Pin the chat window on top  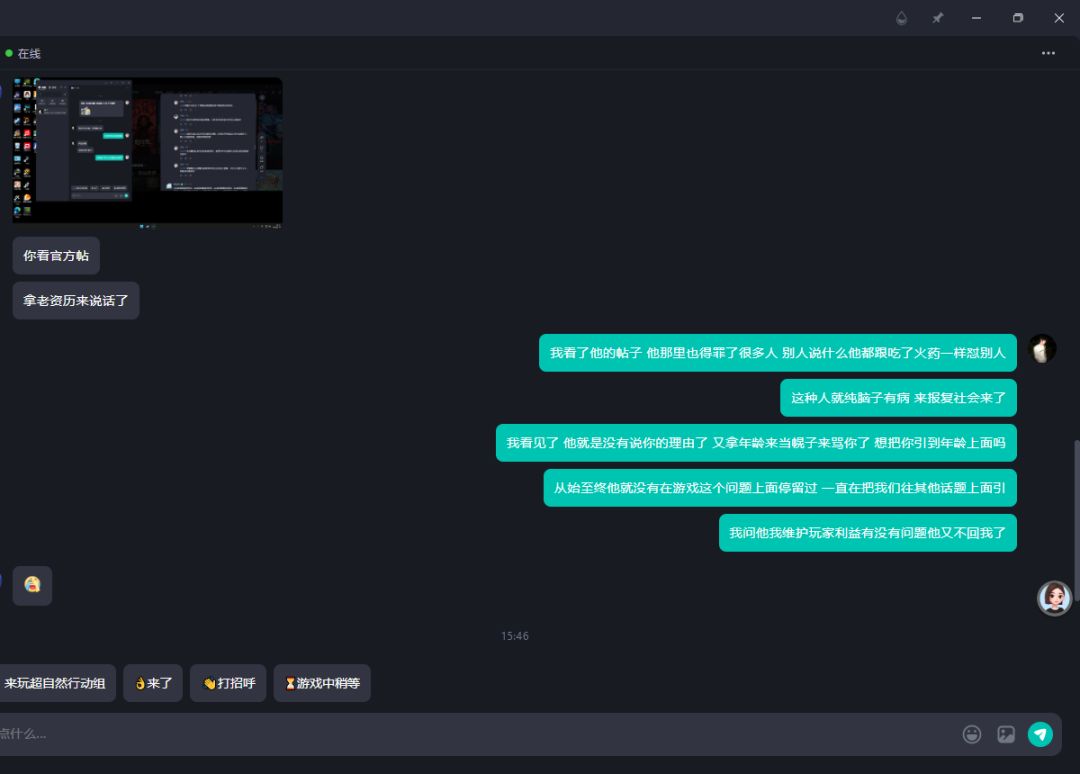pos(937,19)
